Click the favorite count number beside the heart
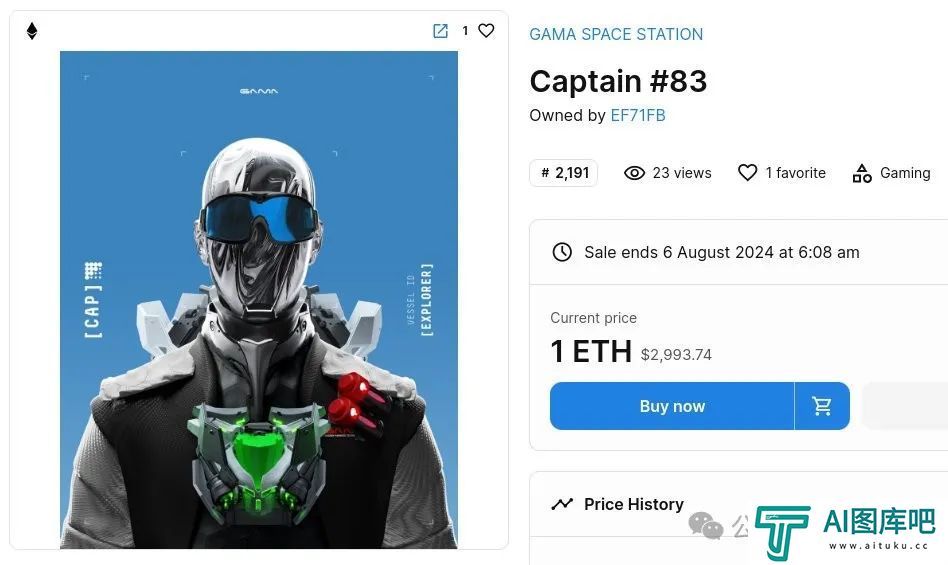The width and height of the screenshot is (948, 565). click(x=465, y=31)
